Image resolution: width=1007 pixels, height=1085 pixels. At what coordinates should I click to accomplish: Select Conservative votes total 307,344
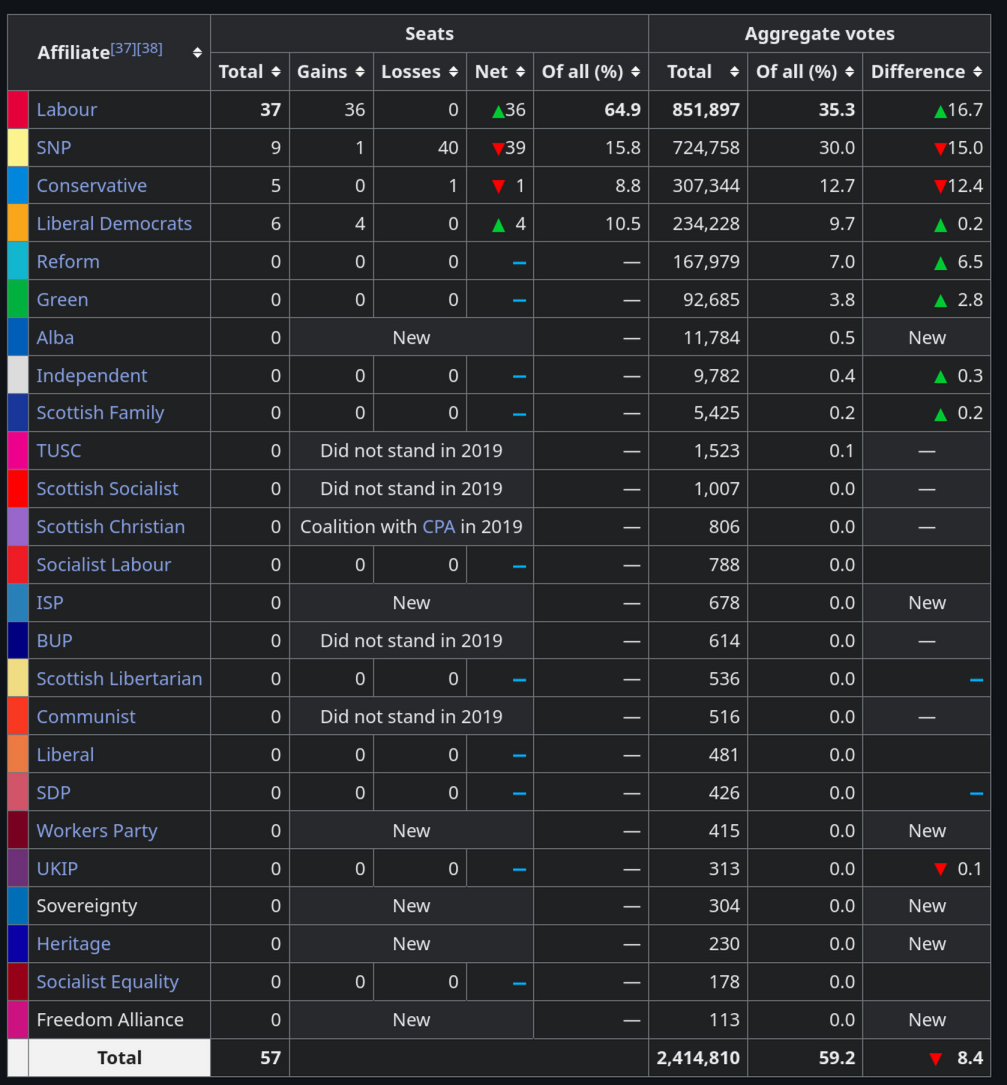pos(706,185)
